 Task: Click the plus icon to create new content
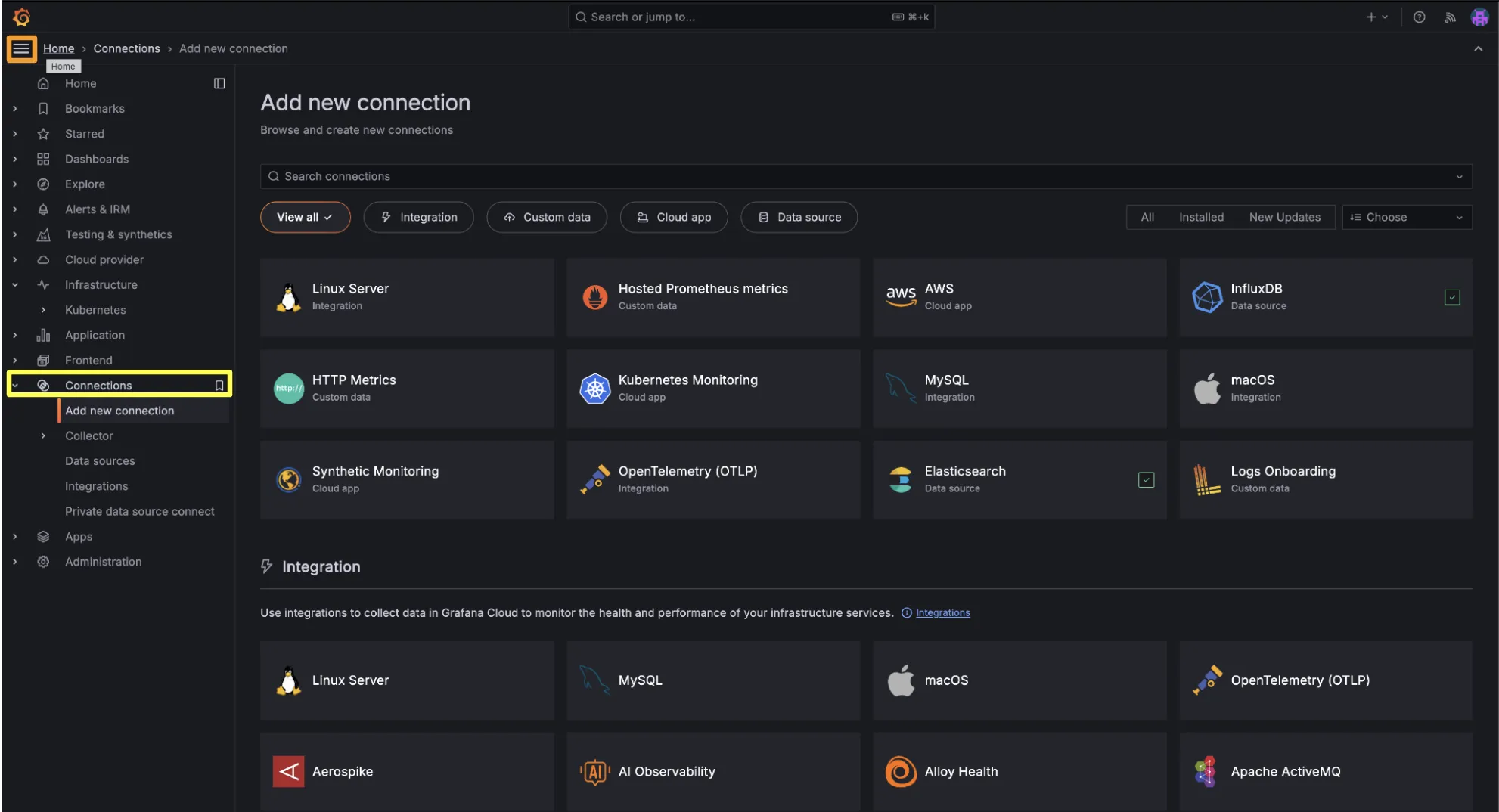coord(1373,17)
